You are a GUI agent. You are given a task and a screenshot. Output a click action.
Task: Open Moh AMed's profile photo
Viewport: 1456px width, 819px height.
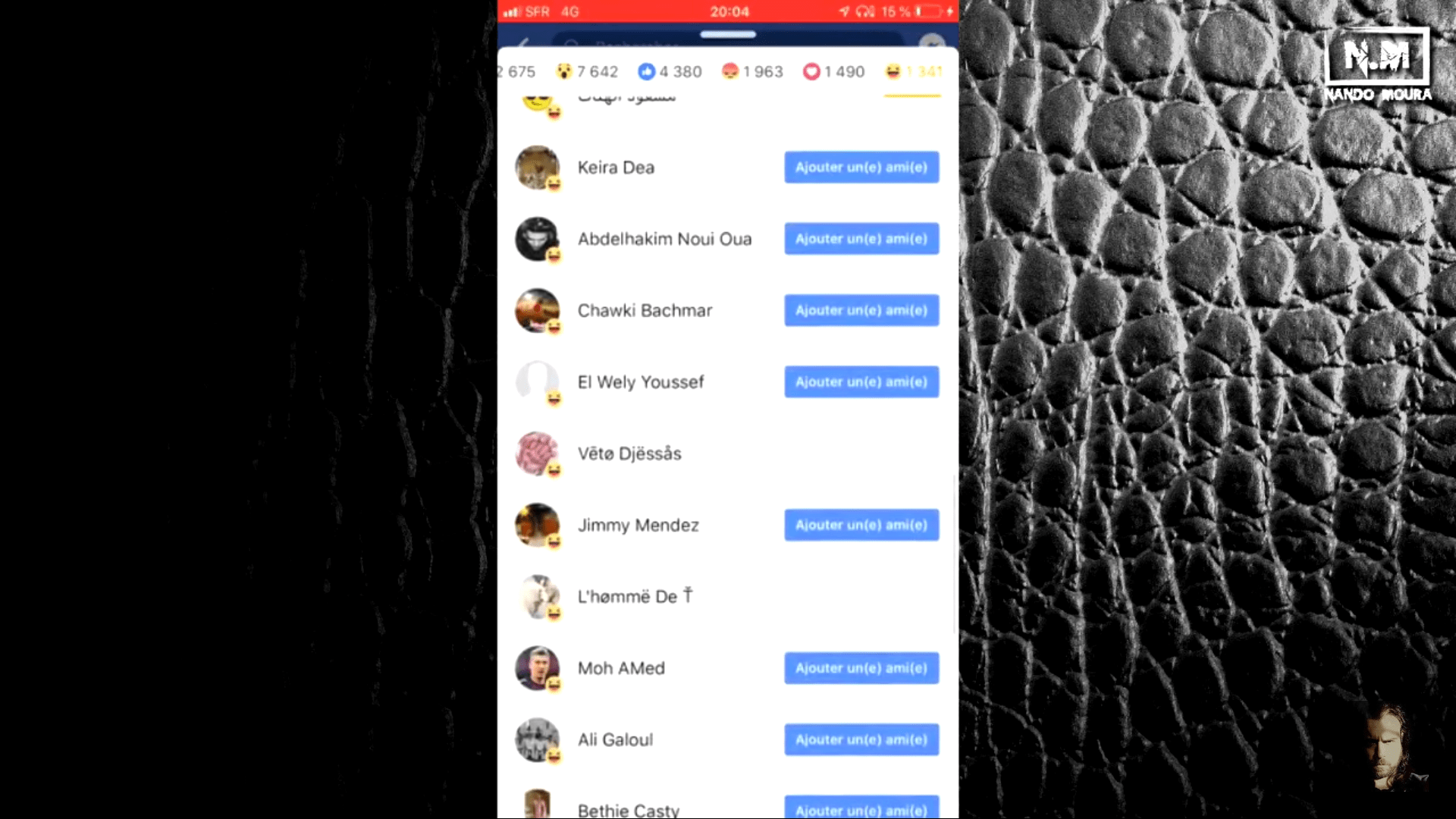(x=537, y=668)
